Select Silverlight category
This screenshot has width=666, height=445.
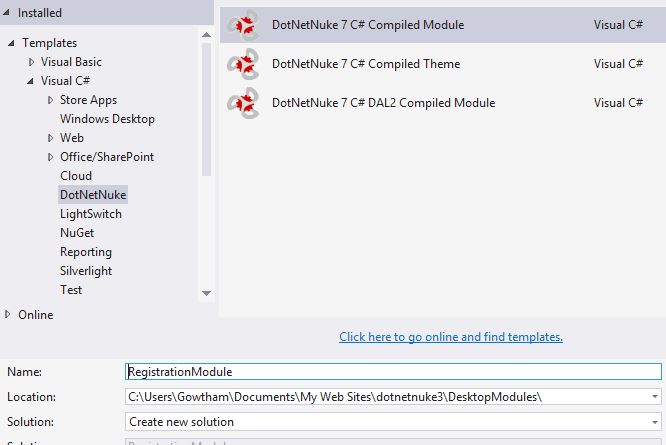(86, 271)
